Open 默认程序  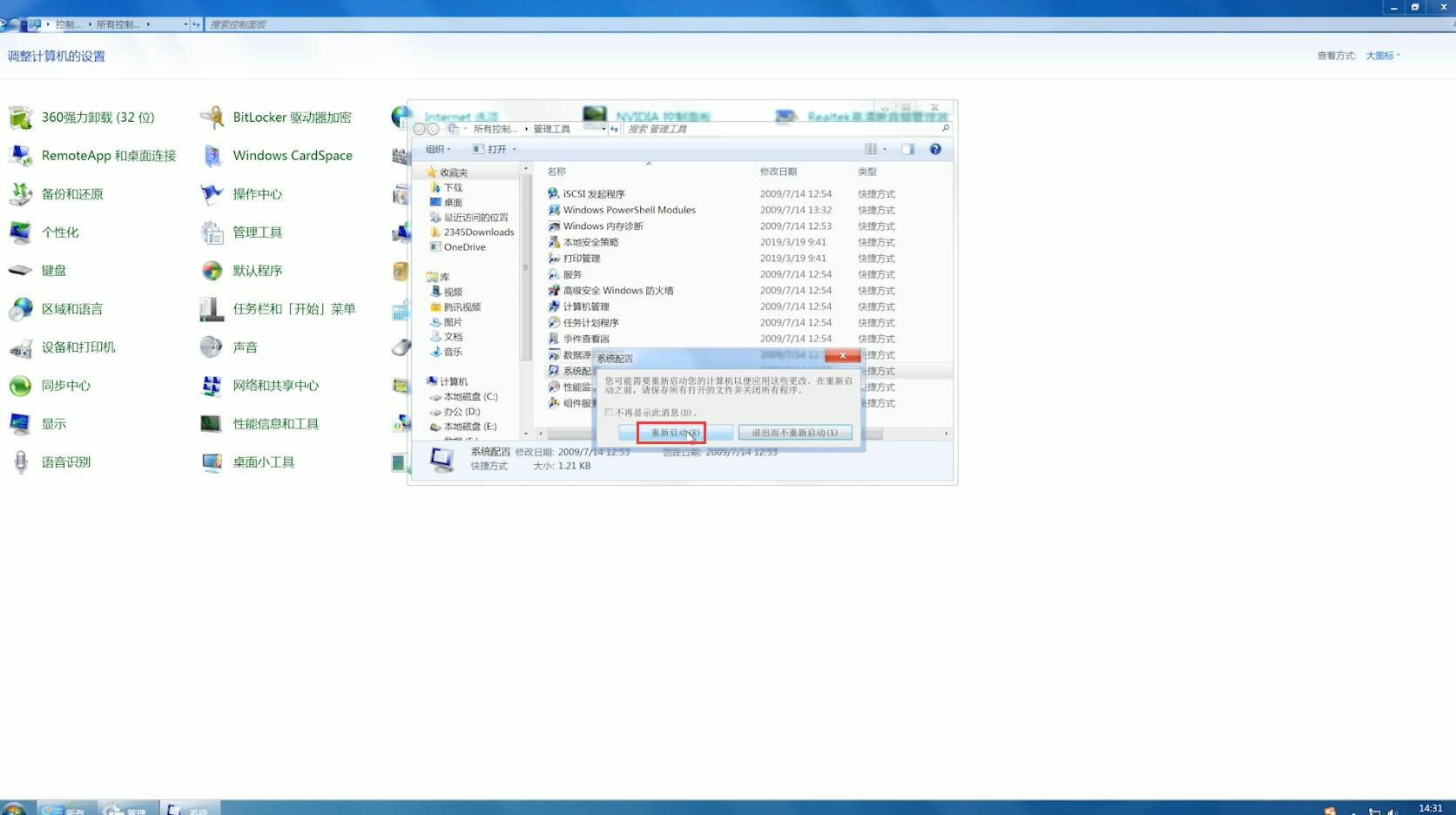[x=241, y=270]
